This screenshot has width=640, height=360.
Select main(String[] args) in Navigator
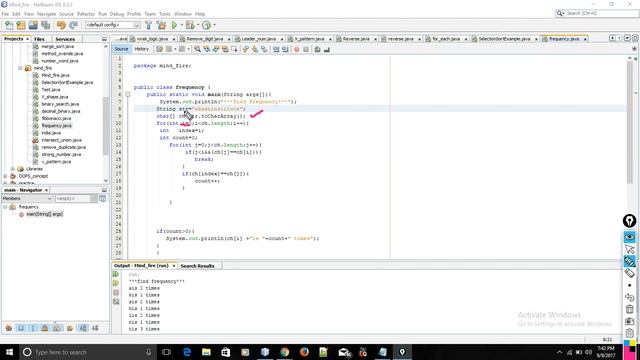(44, 214)
